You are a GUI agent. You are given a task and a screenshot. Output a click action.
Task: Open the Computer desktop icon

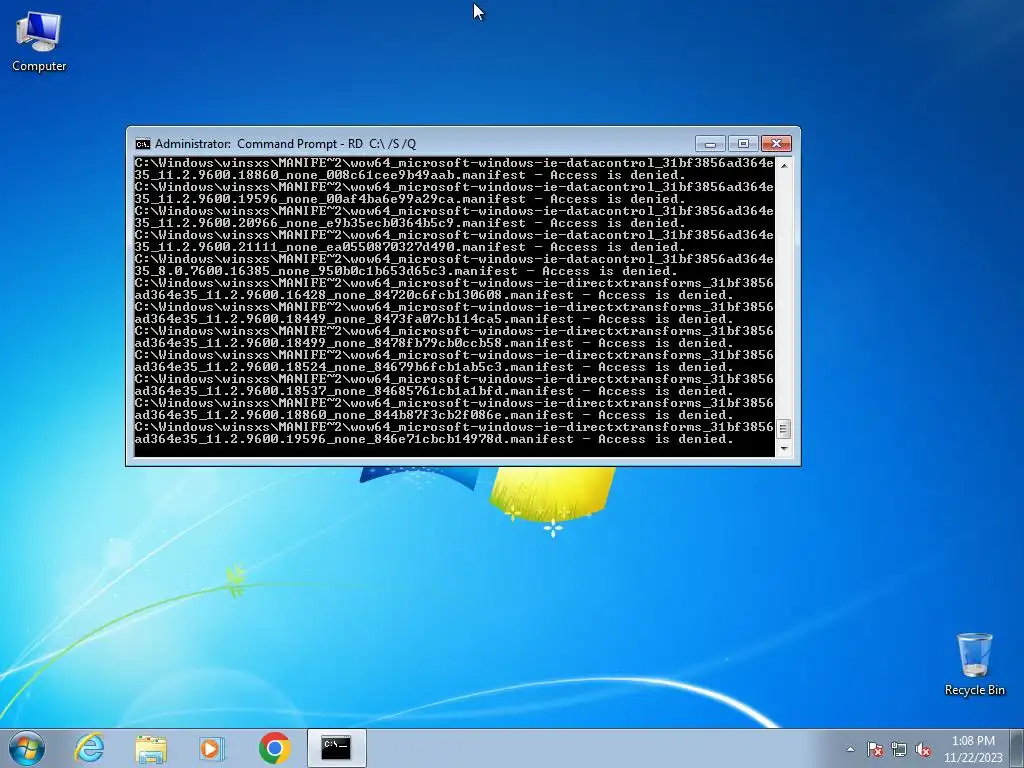point(39,42)
